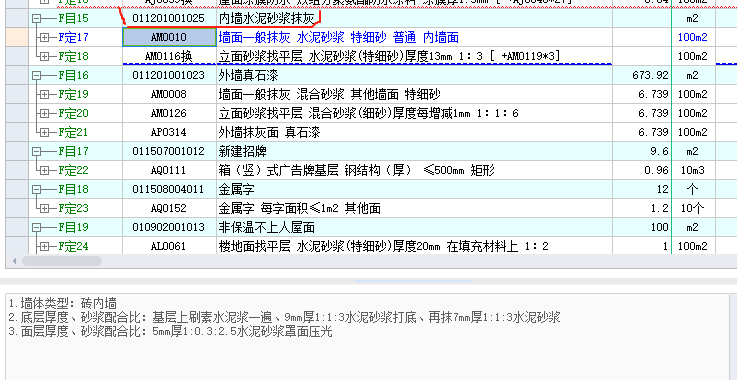Collapse the F目19 tree node
The image size is (737, 380).
(x=36, y=228)
